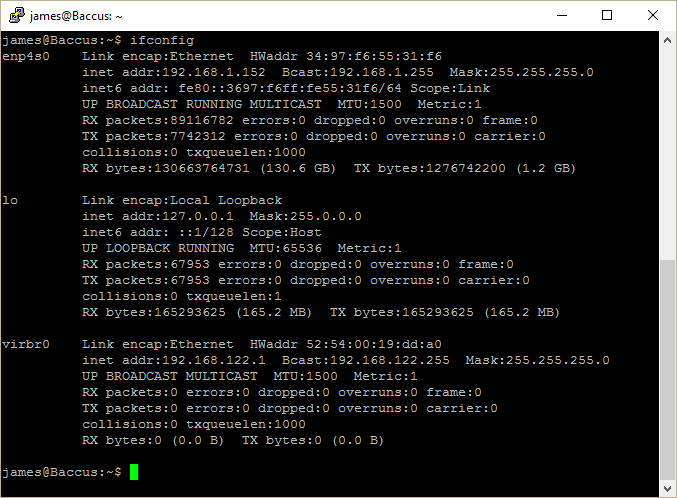The width and height of the screenshot is (677, 498).
Task: Click the lo loopback interface name
Action: pyautogui.click(x=10, y=200)
